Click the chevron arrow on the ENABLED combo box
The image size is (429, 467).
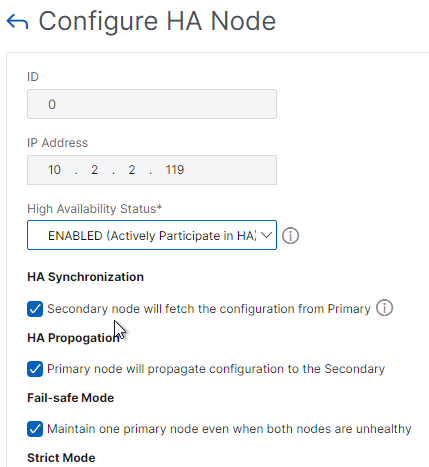click(x=266, y=235)
